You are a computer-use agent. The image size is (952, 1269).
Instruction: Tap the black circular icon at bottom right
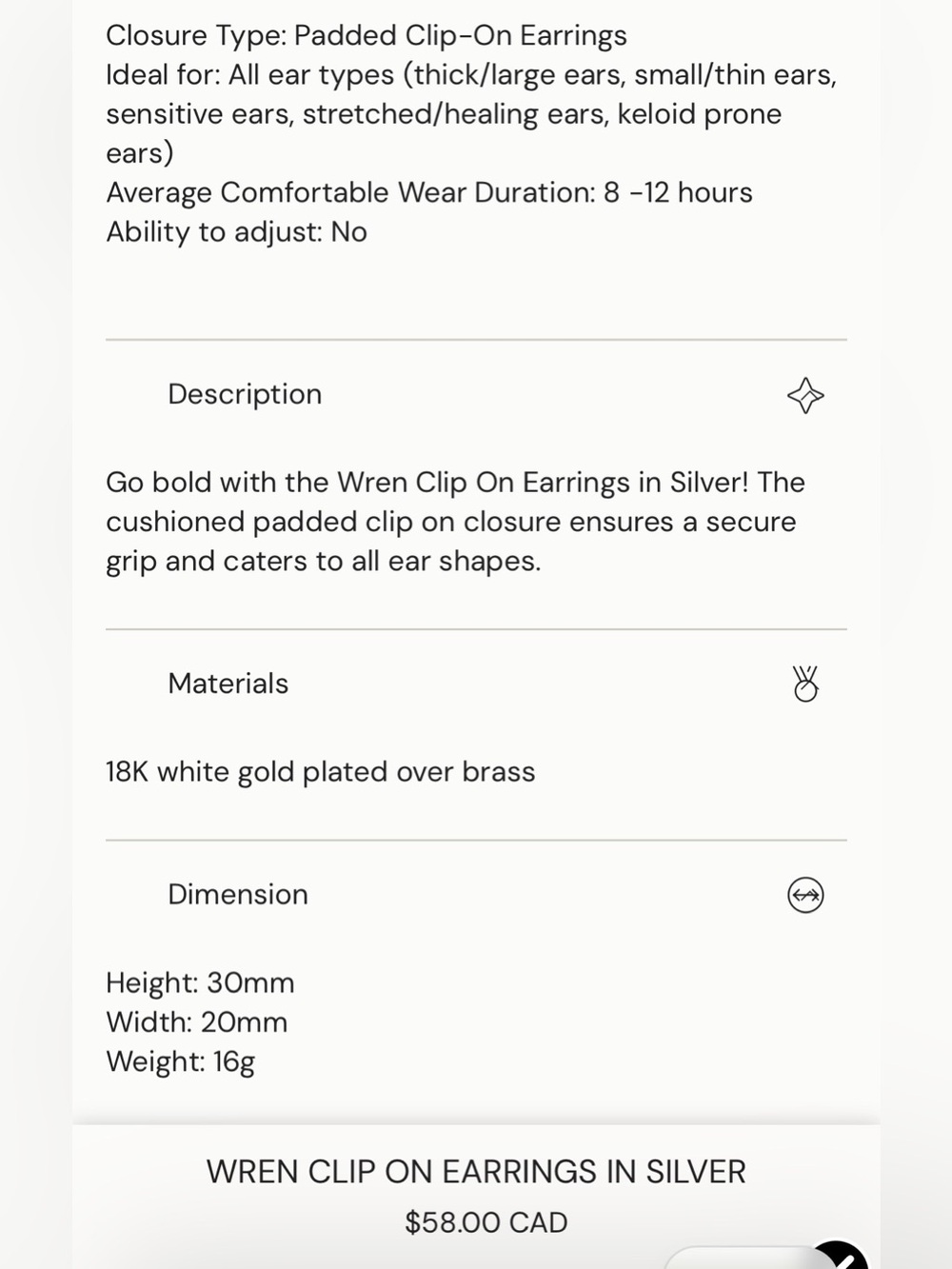click(x=840, y=1257)
